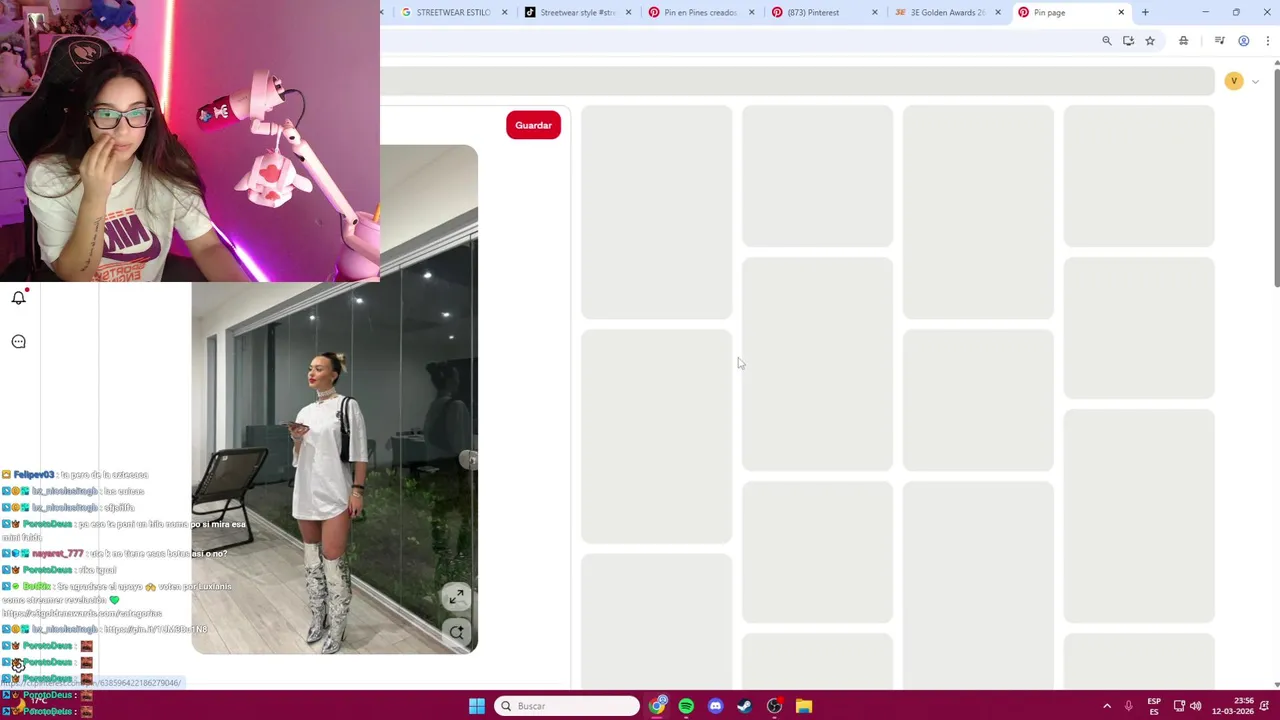Viewport: 1280px width, 720px height.
Task: Bookmark this page with the star icon
Action: (1150, 41)
